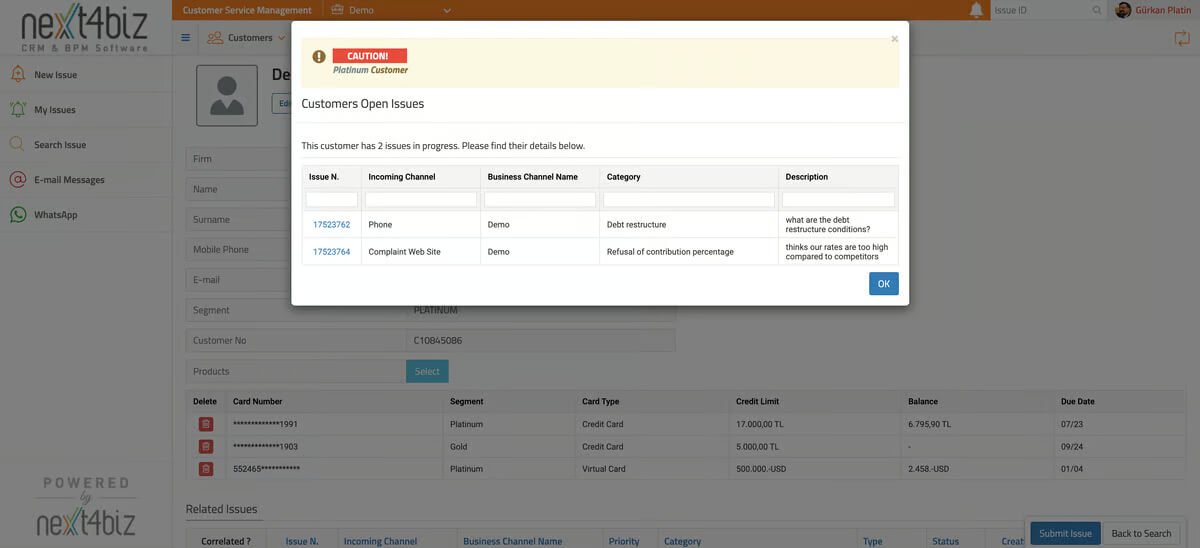Image resolution: width=1200 pixels, height=548 pixels.
Task: Sort by Description header in dialog
Action: 807,177
